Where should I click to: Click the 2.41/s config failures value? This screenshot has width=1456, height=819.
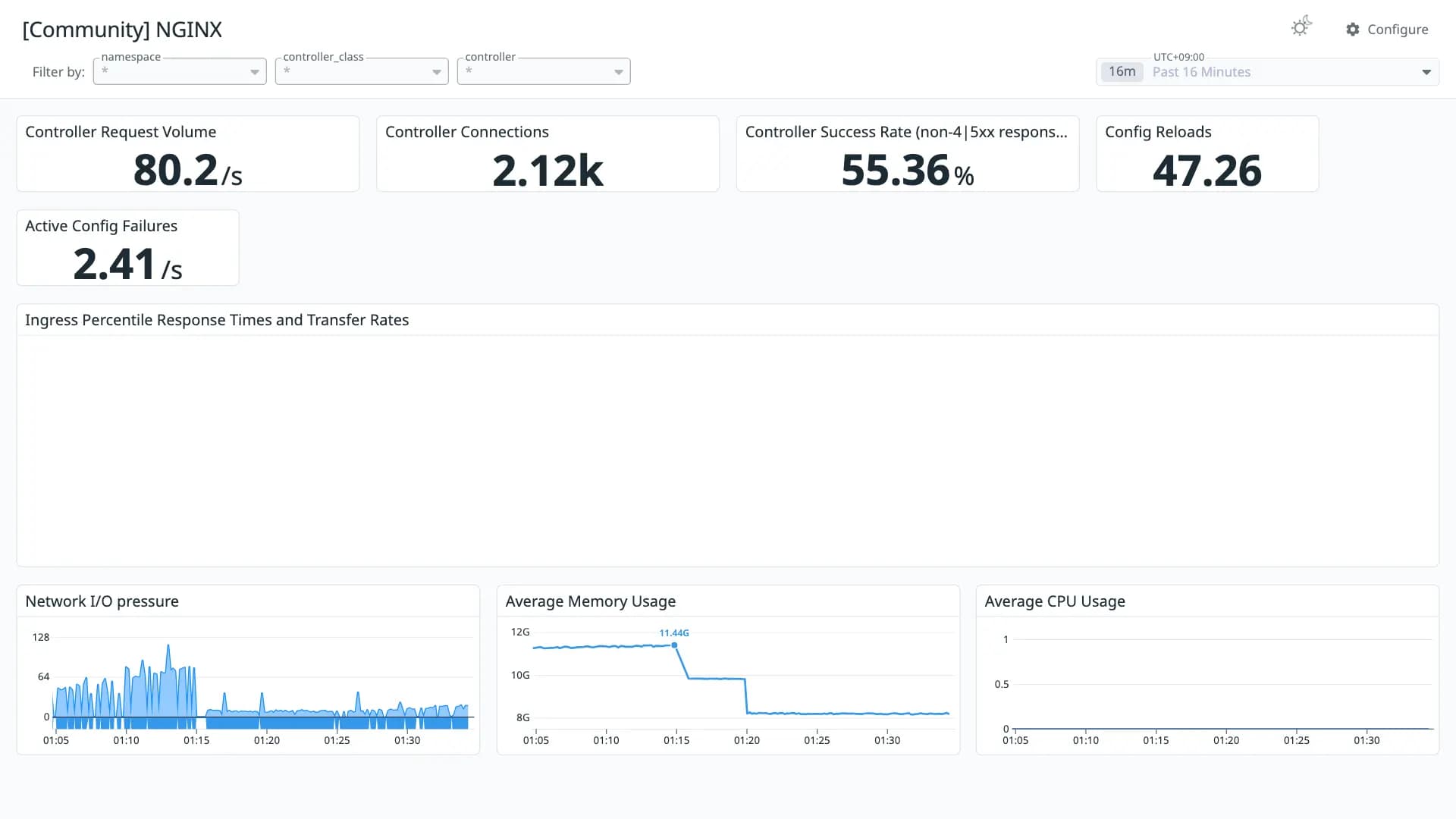[x=127, y=264]
